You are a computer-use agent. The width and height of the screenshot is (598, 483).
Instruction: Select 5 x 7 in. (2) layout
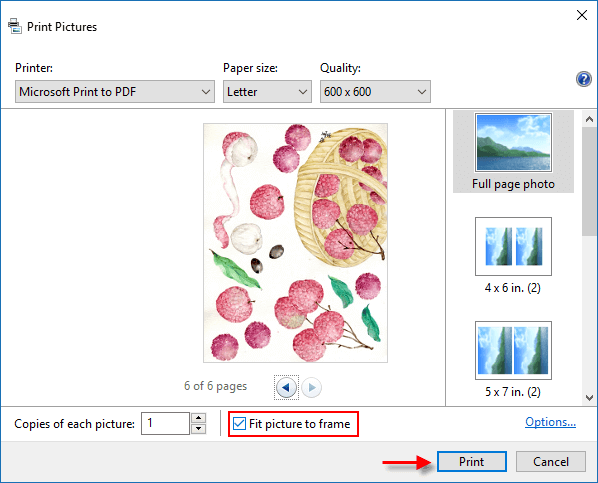tap(513, 360)
